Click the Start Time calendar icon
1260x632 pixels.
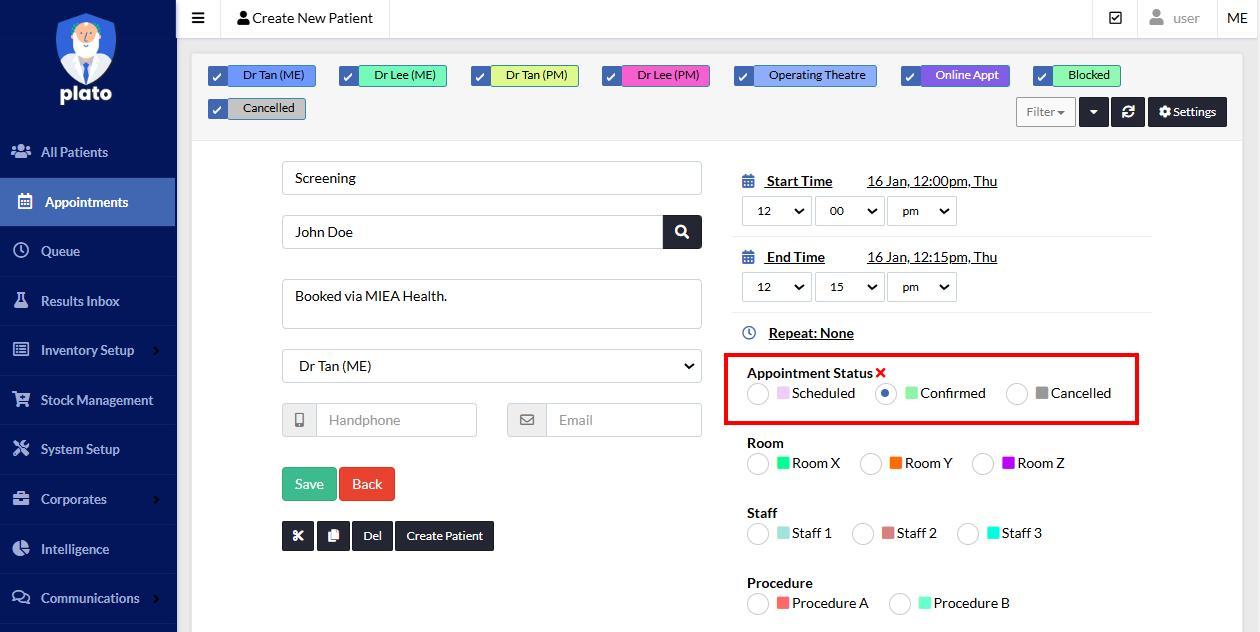(748, 181)
